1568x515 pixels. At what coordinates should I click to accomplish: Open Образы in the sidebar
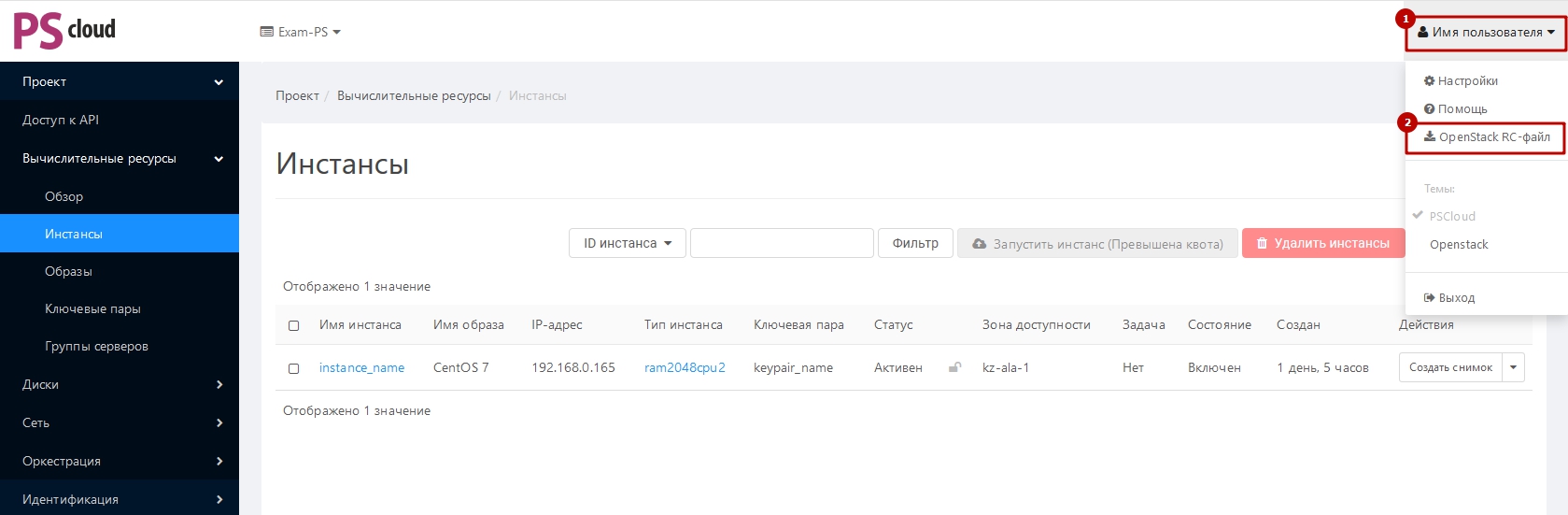[x=120, y=271]
